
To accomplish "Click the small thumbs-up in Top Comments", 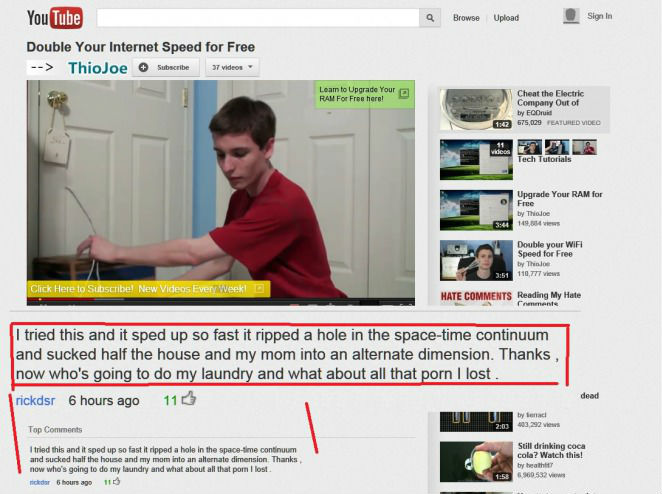I will pyautogui.click(x=117, y=481).
